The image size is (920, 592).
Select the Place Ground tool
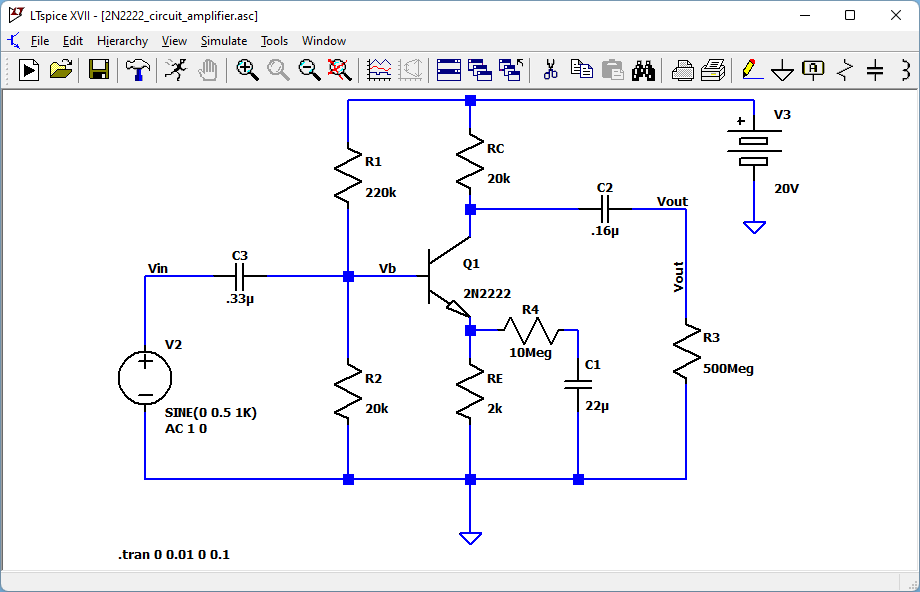tap(783, 70)
